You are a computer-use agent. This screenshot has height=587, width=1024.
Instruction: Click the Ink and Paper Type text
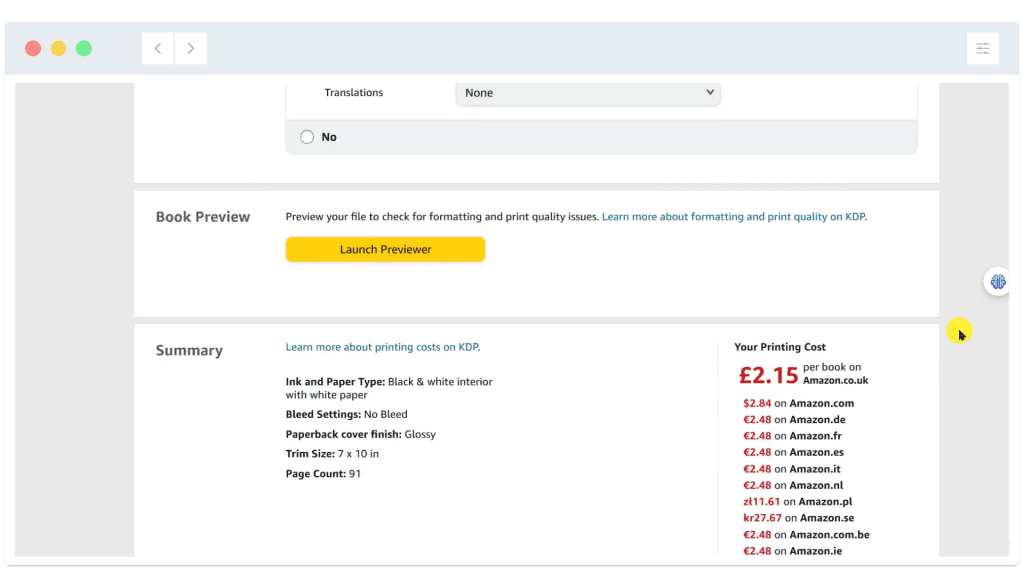[x=389, y=389]
